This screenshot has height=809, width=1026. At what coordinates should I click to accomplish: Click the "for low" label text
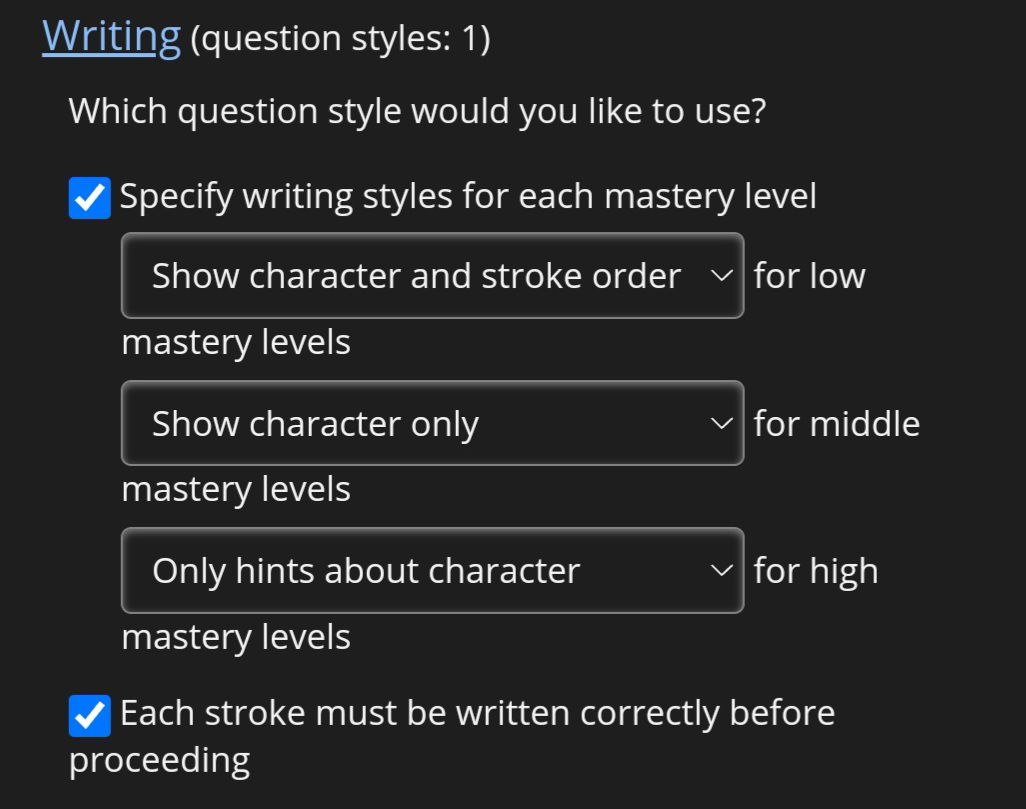[x=809, y=276]
